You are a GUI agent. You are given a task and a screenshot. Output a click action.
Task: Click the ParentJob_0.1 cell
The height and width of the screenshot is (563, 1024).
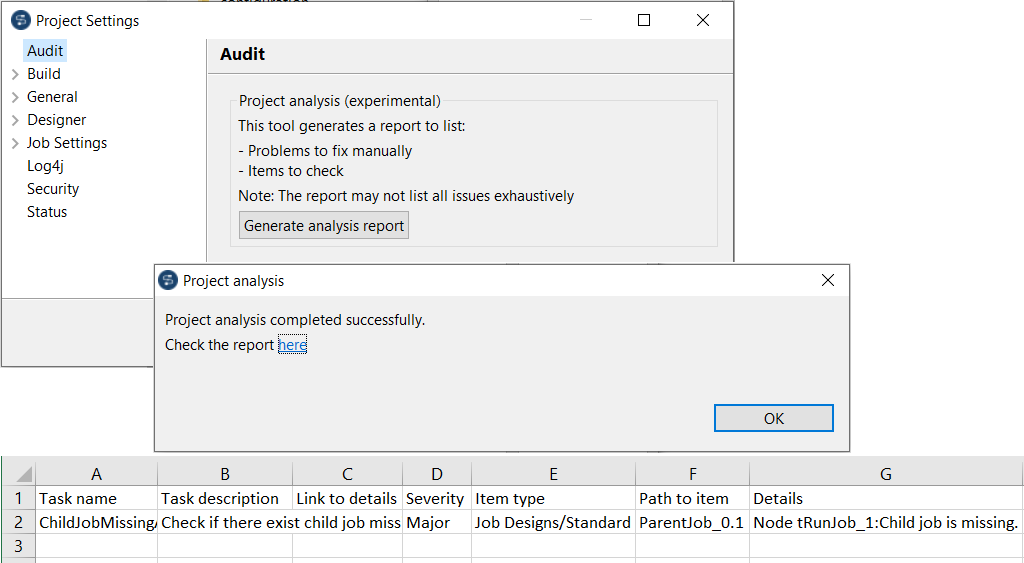click(x=692, y=522)
